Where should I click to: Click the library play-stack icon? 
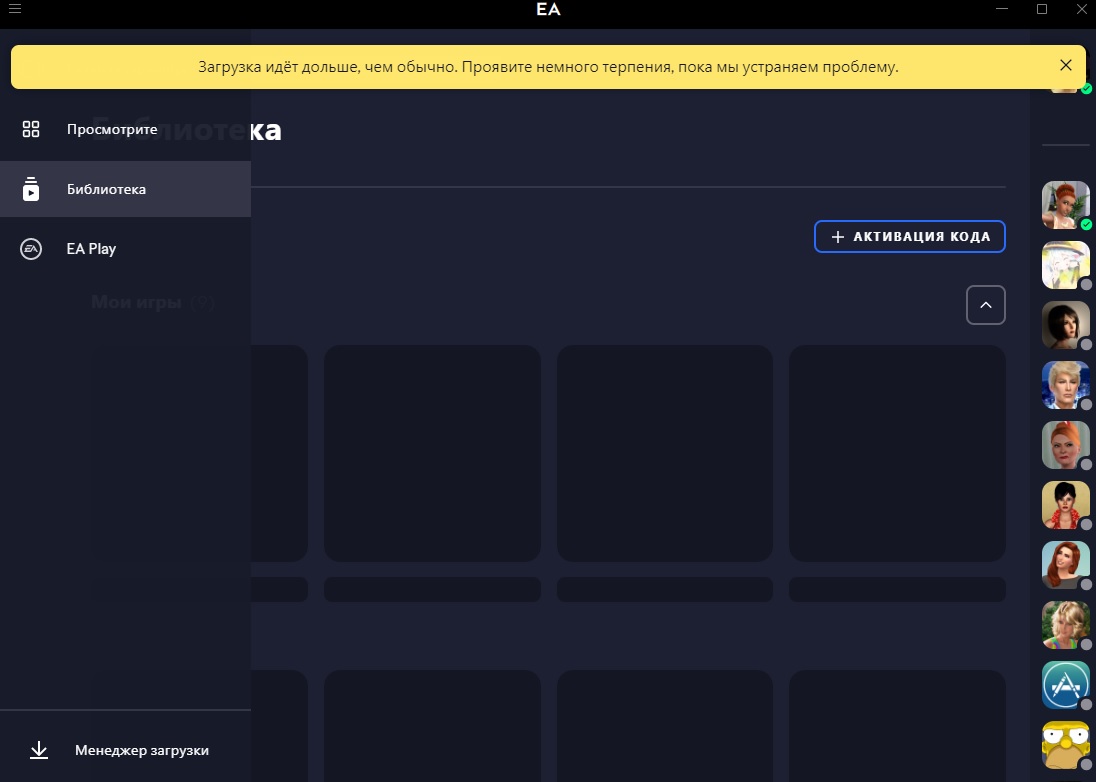[x=31, y=189]
